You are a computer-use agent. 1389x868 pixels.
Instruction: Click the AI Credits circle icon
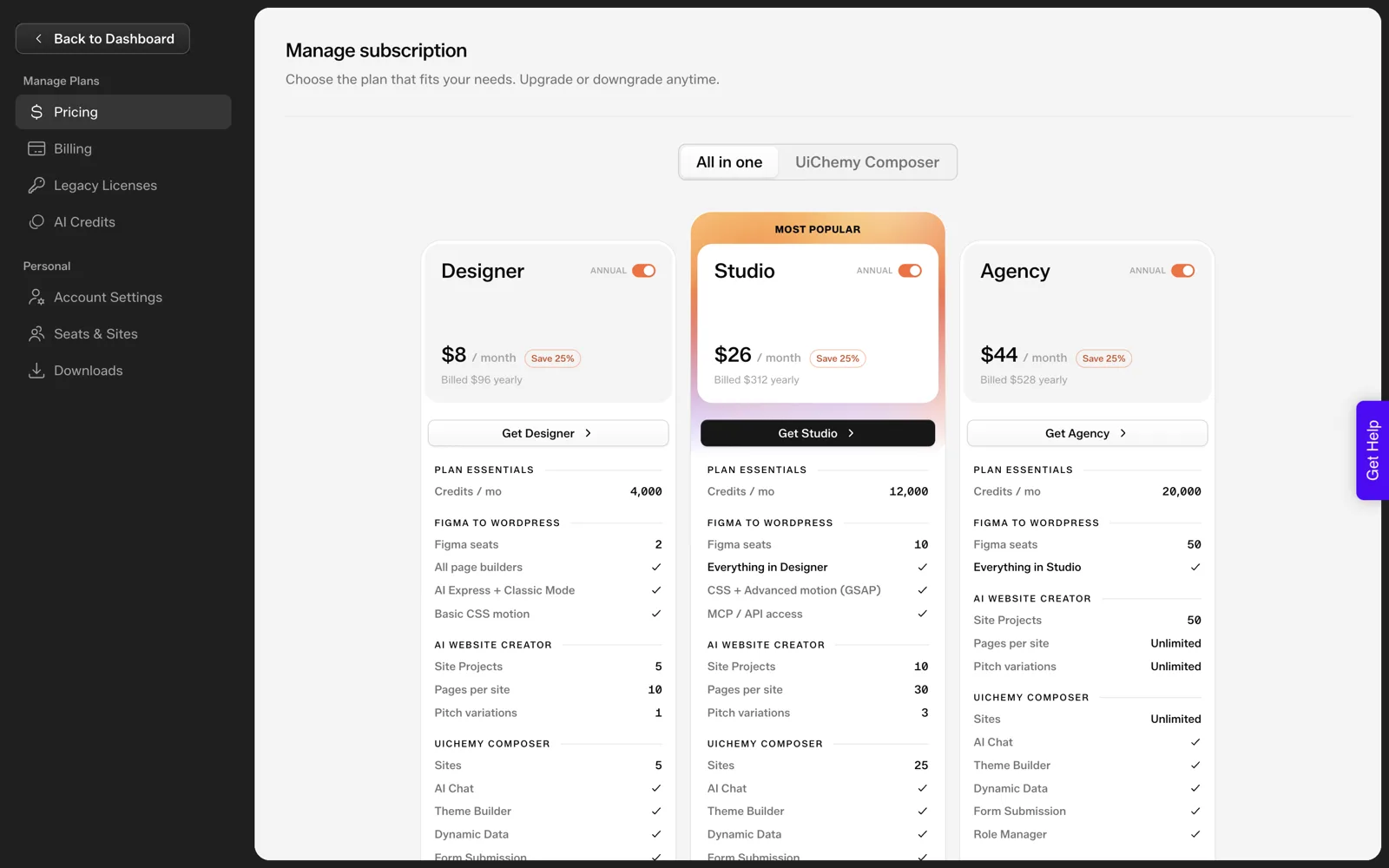[x=36, y=221]
